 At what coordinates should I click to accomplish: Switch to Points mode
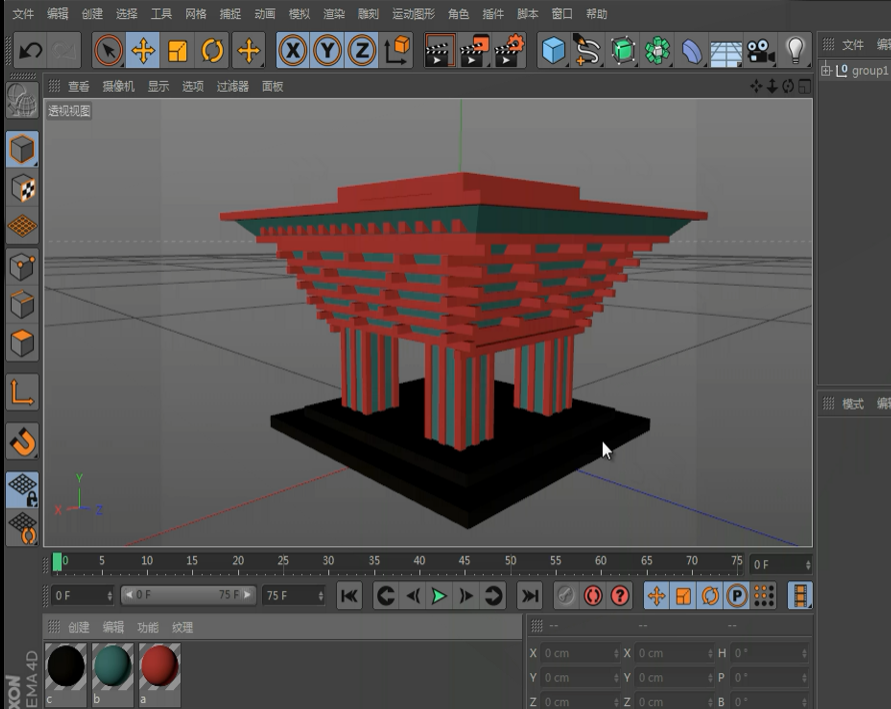[22, 266]
